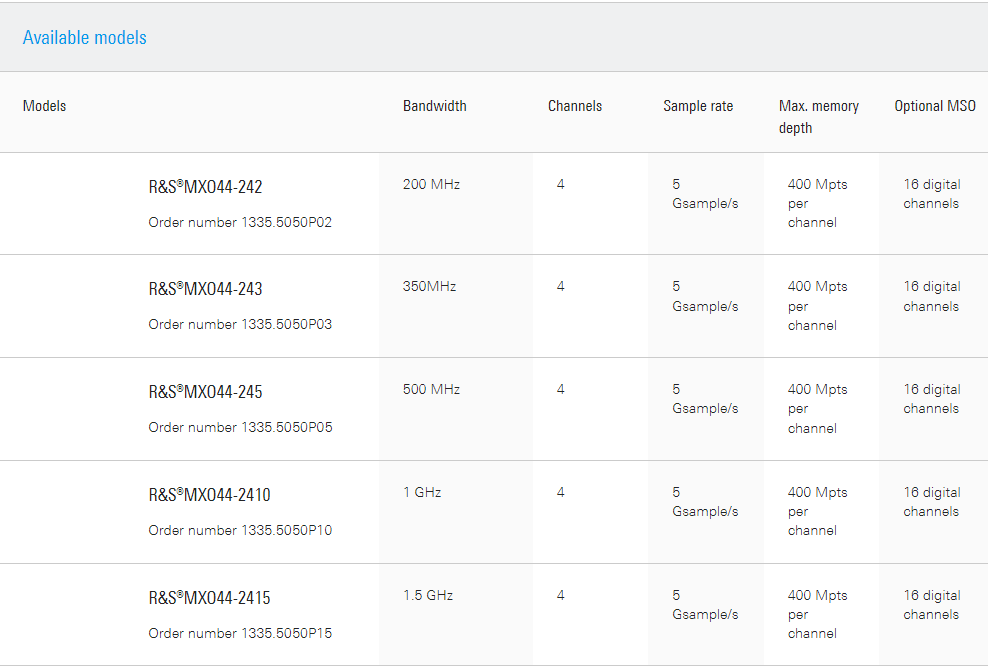Click order number 1335.5050P02
The image size is (988, 667).
tap(240, 222)
